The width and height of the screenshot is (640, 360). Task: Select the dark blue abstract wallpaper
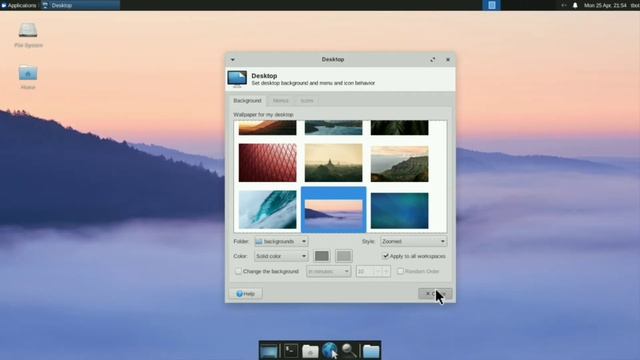tap(400, 211)
